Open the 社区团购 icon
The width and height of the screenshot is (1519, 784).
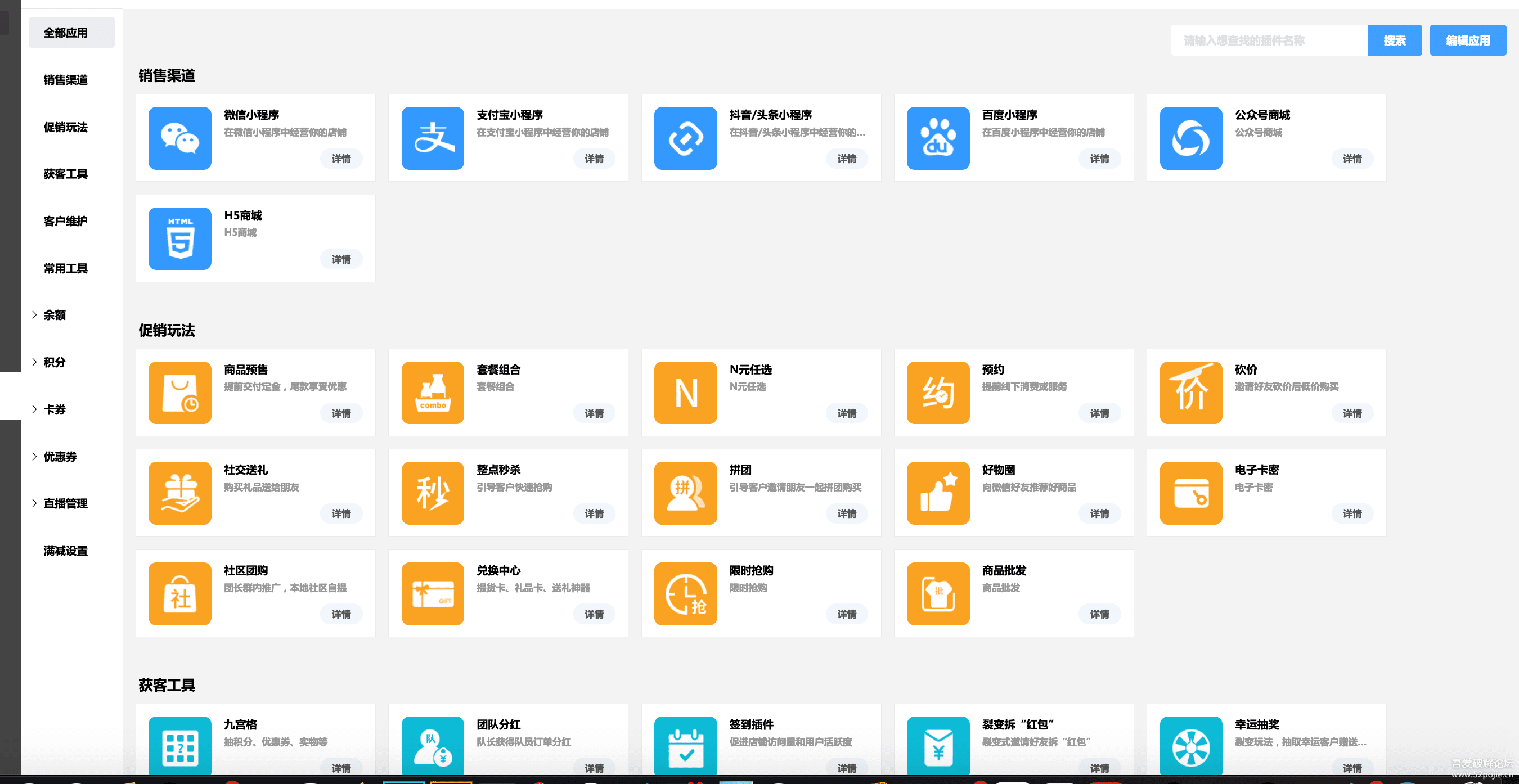(180, 593)
